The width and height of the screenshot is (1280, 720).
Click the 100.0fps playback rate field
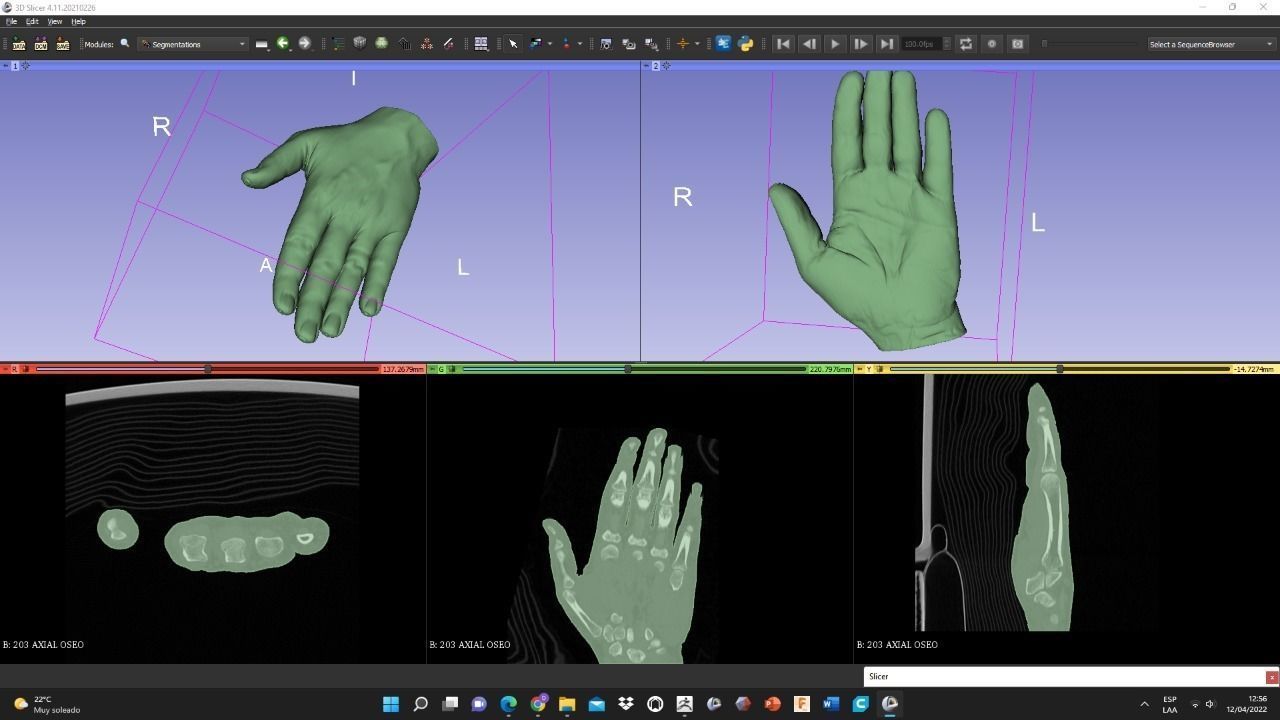tap(925, 44)
